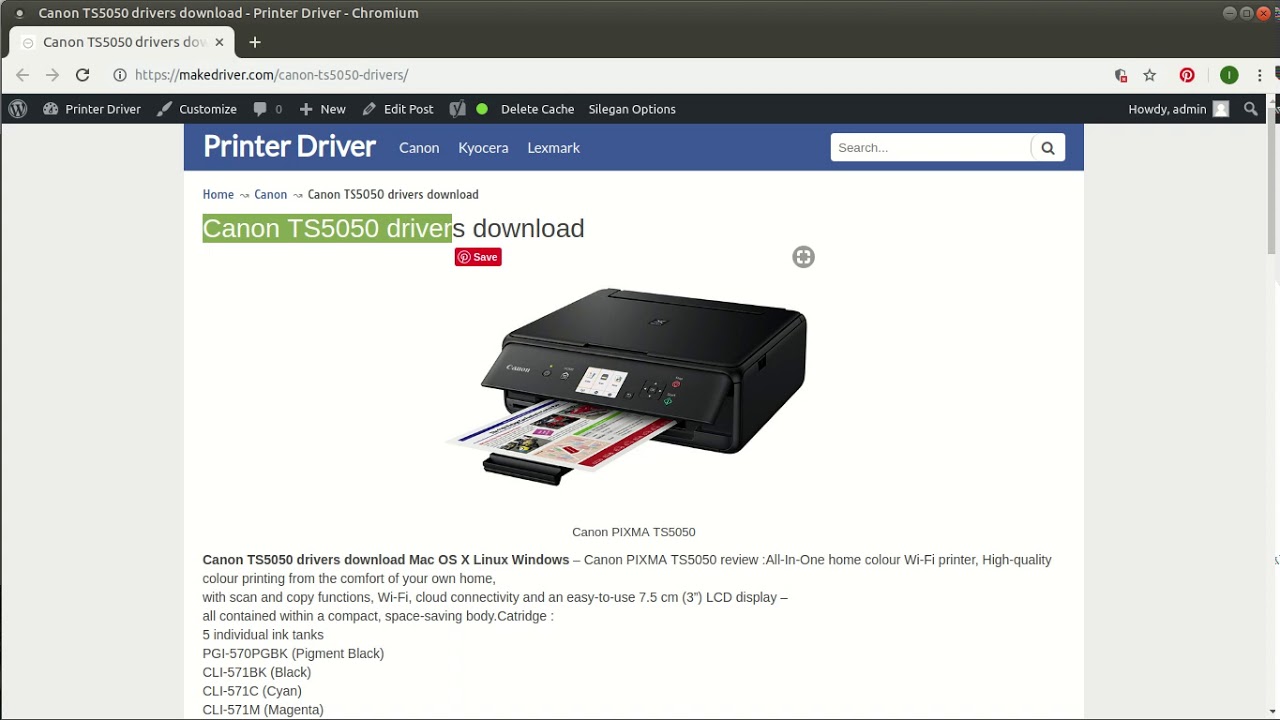
Task: Click the green Yoast status dot
Action: pos(482,109)
